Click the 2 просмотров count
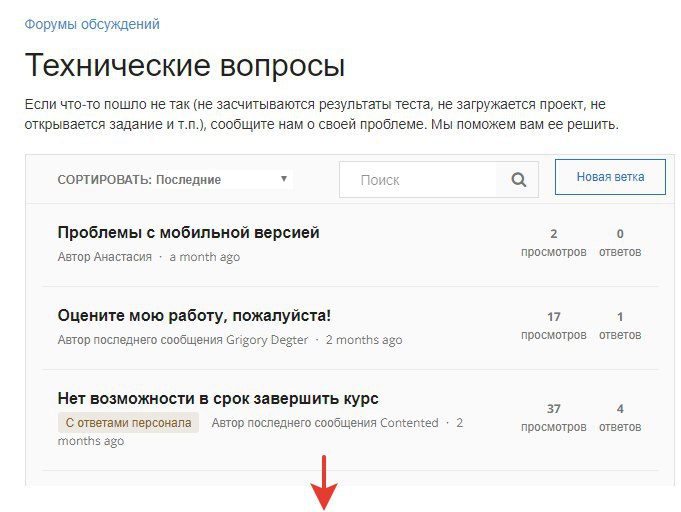 [x=554, y=242]
